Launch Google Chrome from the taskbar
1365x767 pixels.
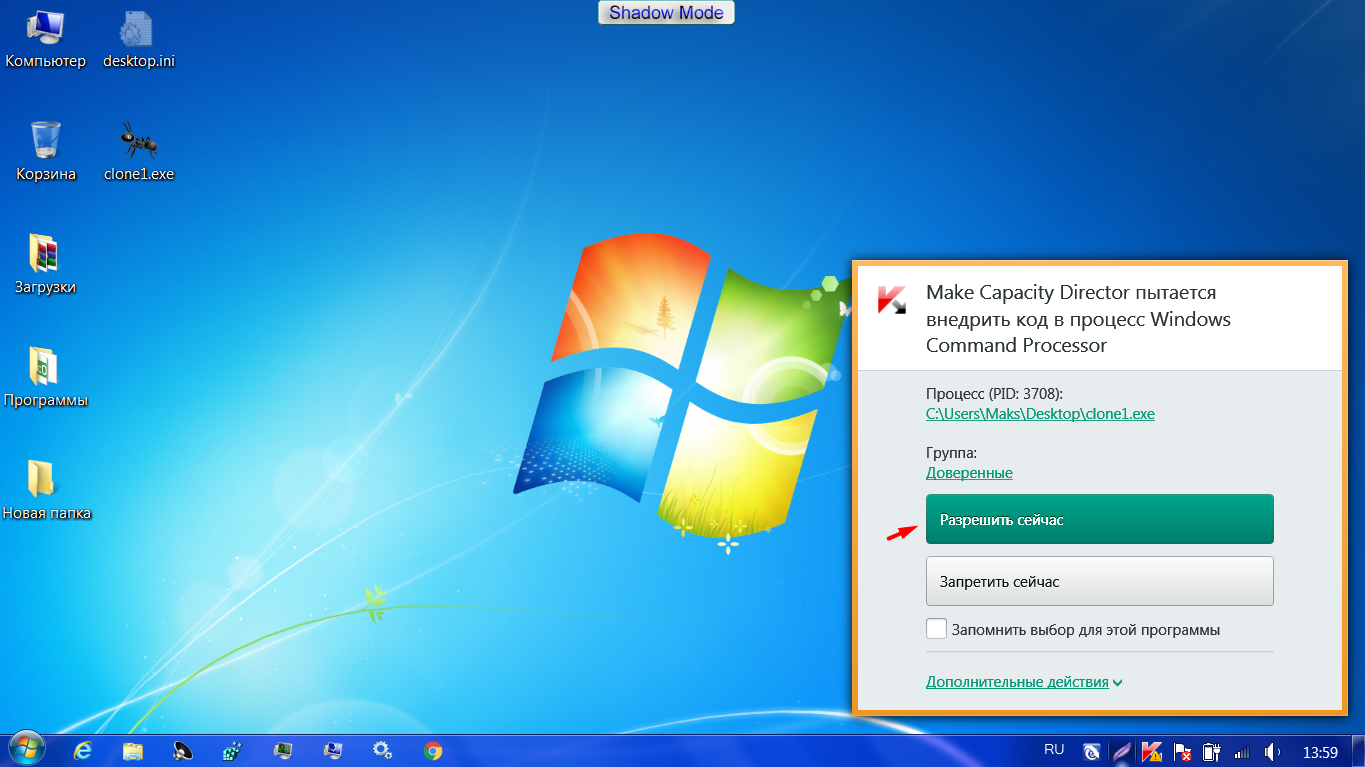(x=432, y=750)
